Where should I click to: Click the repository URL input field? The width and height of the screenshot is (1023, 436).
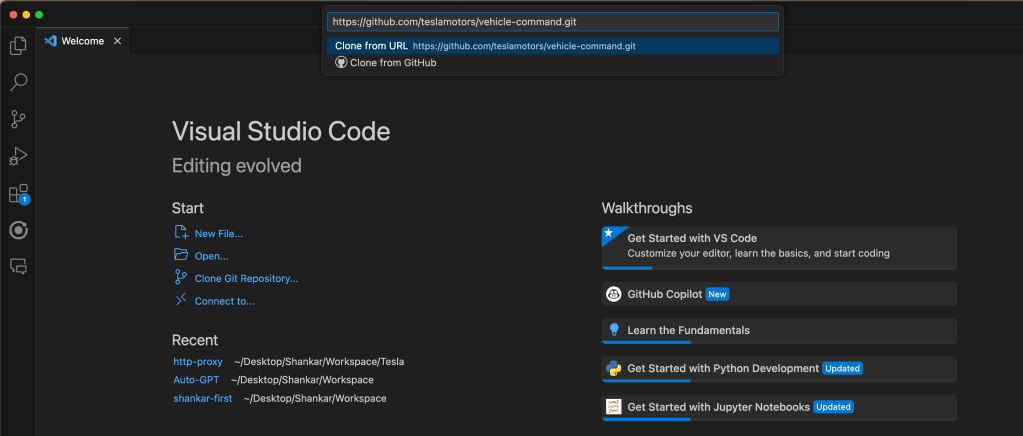pos(552,22)
